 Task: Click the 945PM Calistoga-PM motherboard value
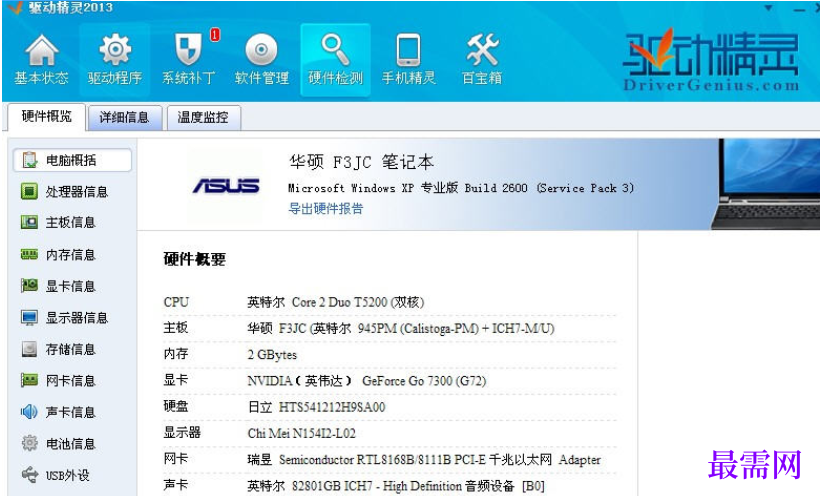(401, 328)
